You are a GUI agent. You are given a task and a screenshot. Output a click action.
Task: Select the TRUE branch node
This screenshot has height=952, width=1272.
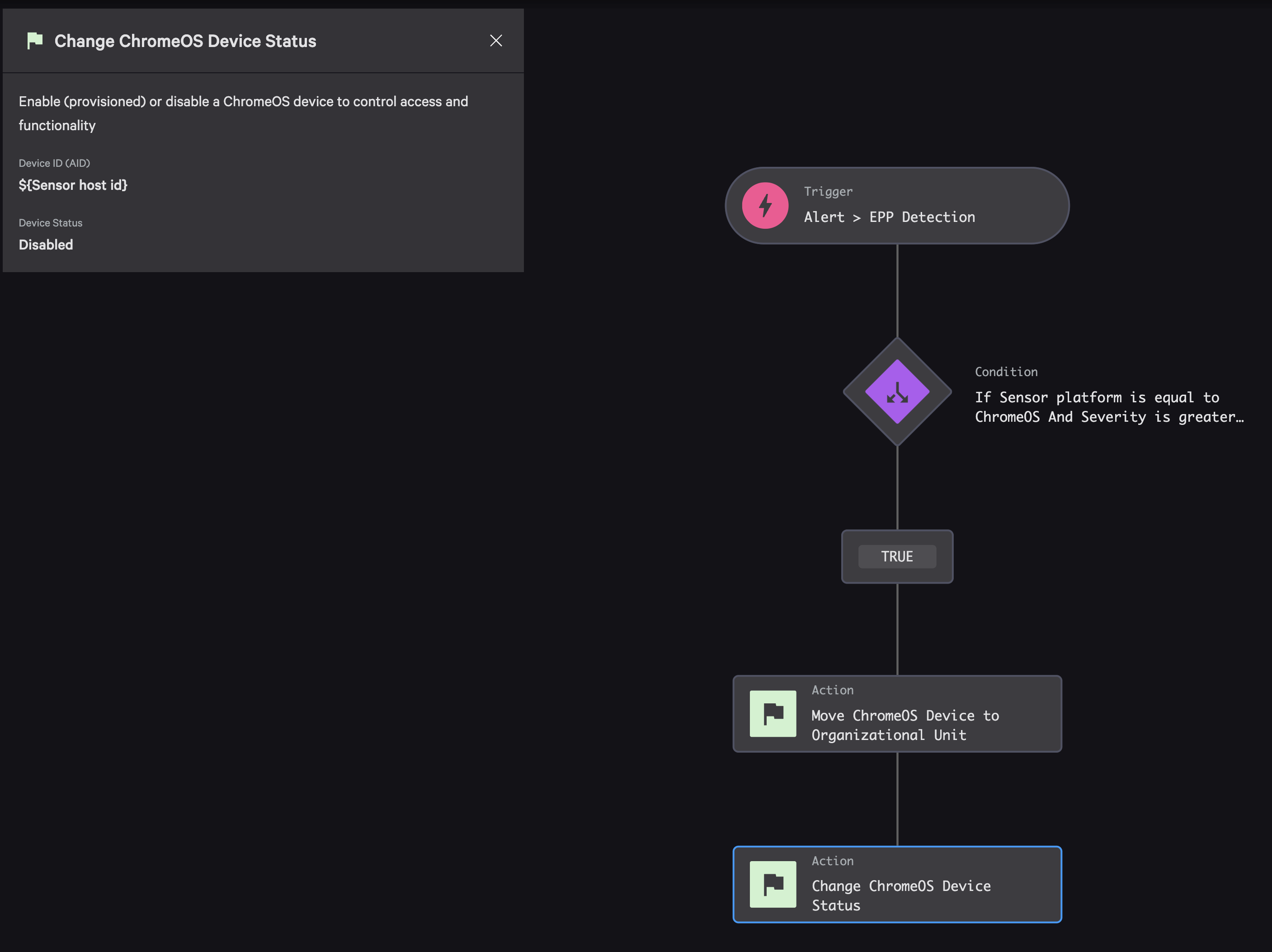click(x=897, y=556)
